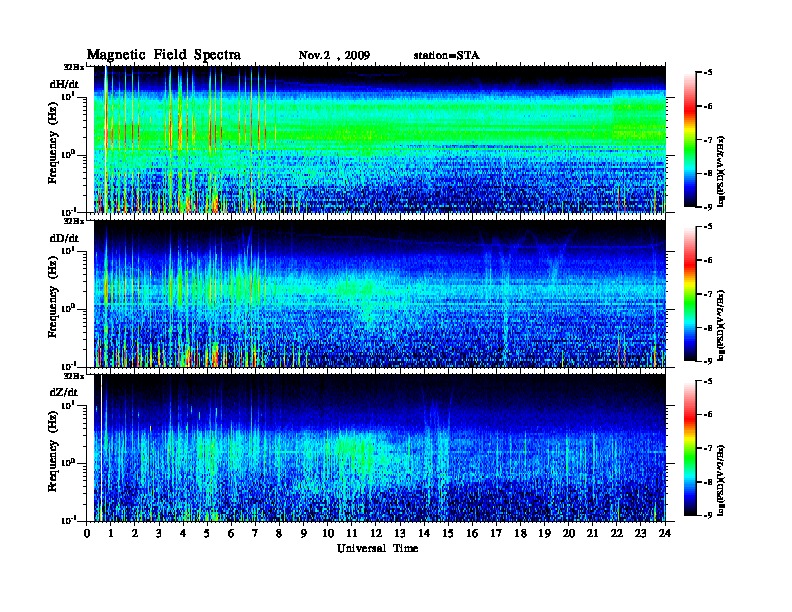Screen dimensions: 792x612
Task: Click the hour 20 tick label on the time axis
Action: pos(569,533)
